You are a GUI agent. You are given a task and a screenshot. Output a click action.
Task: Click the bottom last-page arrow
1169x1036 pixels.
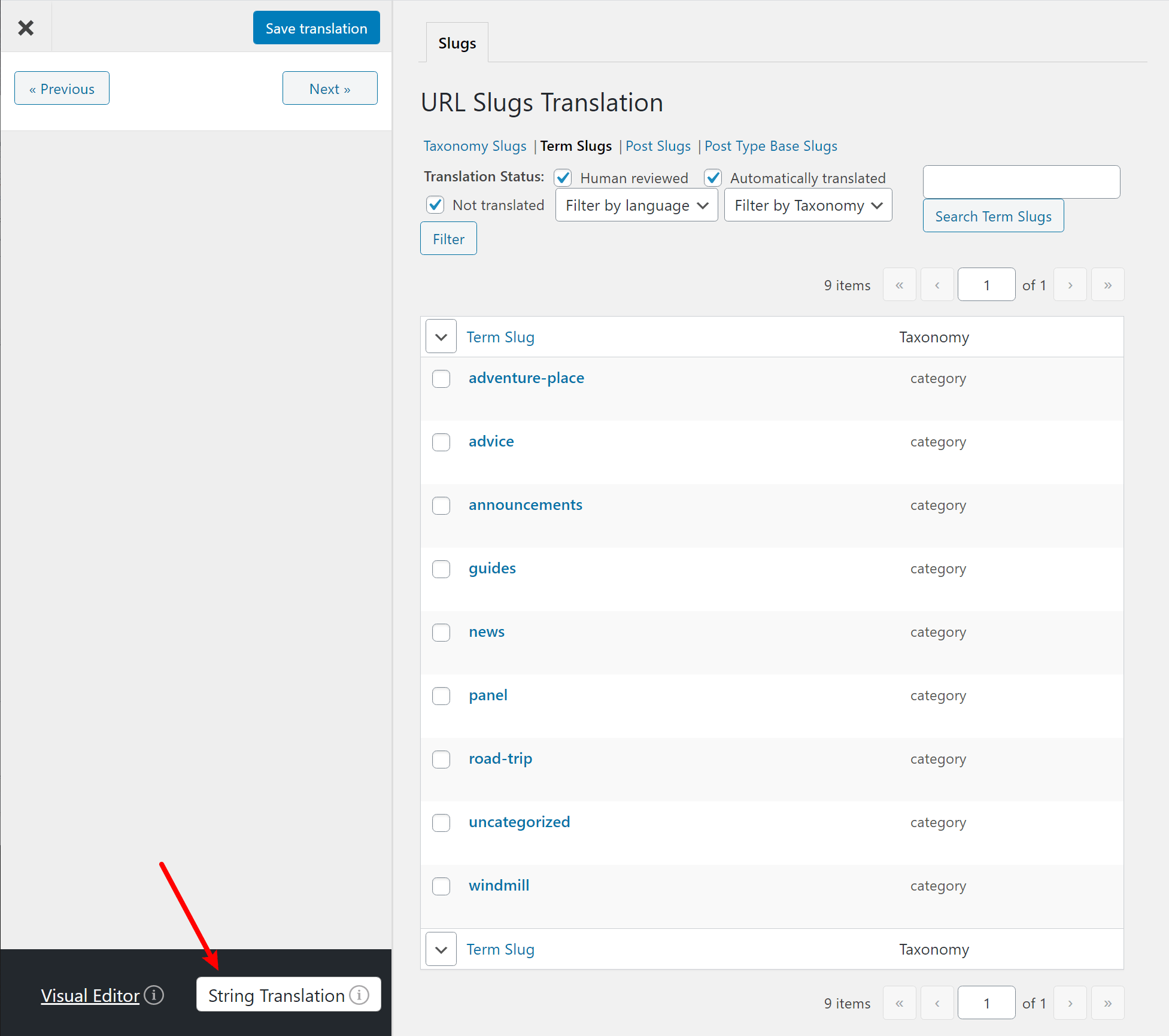(1107, 1002)
